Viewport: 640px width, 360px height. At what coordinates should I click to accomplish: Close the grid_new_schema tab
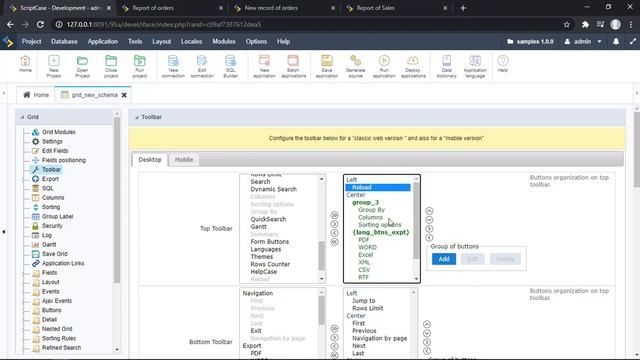pyautogui.click(x=124, y=95)
